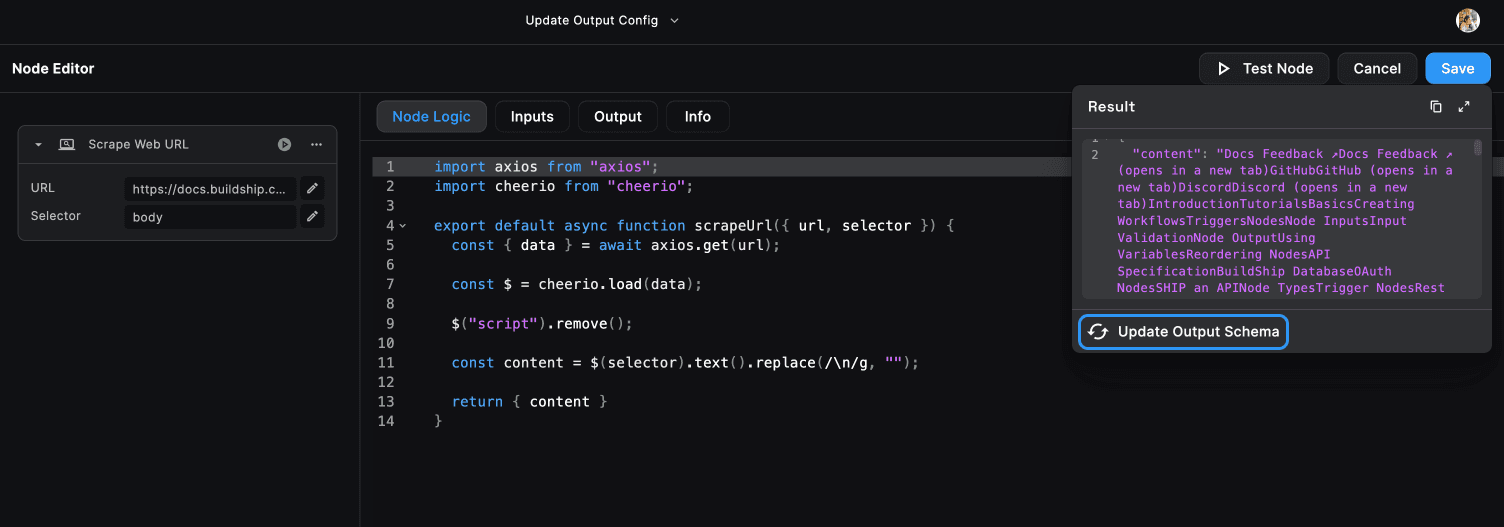Switch to the Output tab
Image resolution: width=1504 pixels, height=527 pixels.
point(617,117)
